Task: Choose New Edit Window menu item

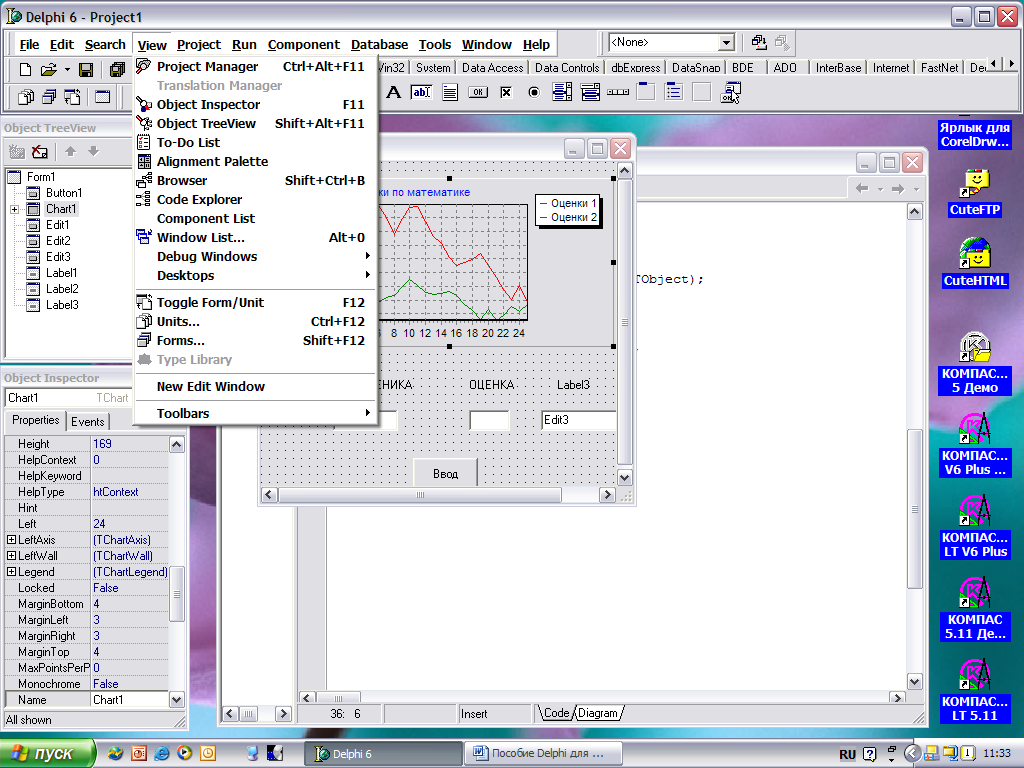Action: (255, 387)
